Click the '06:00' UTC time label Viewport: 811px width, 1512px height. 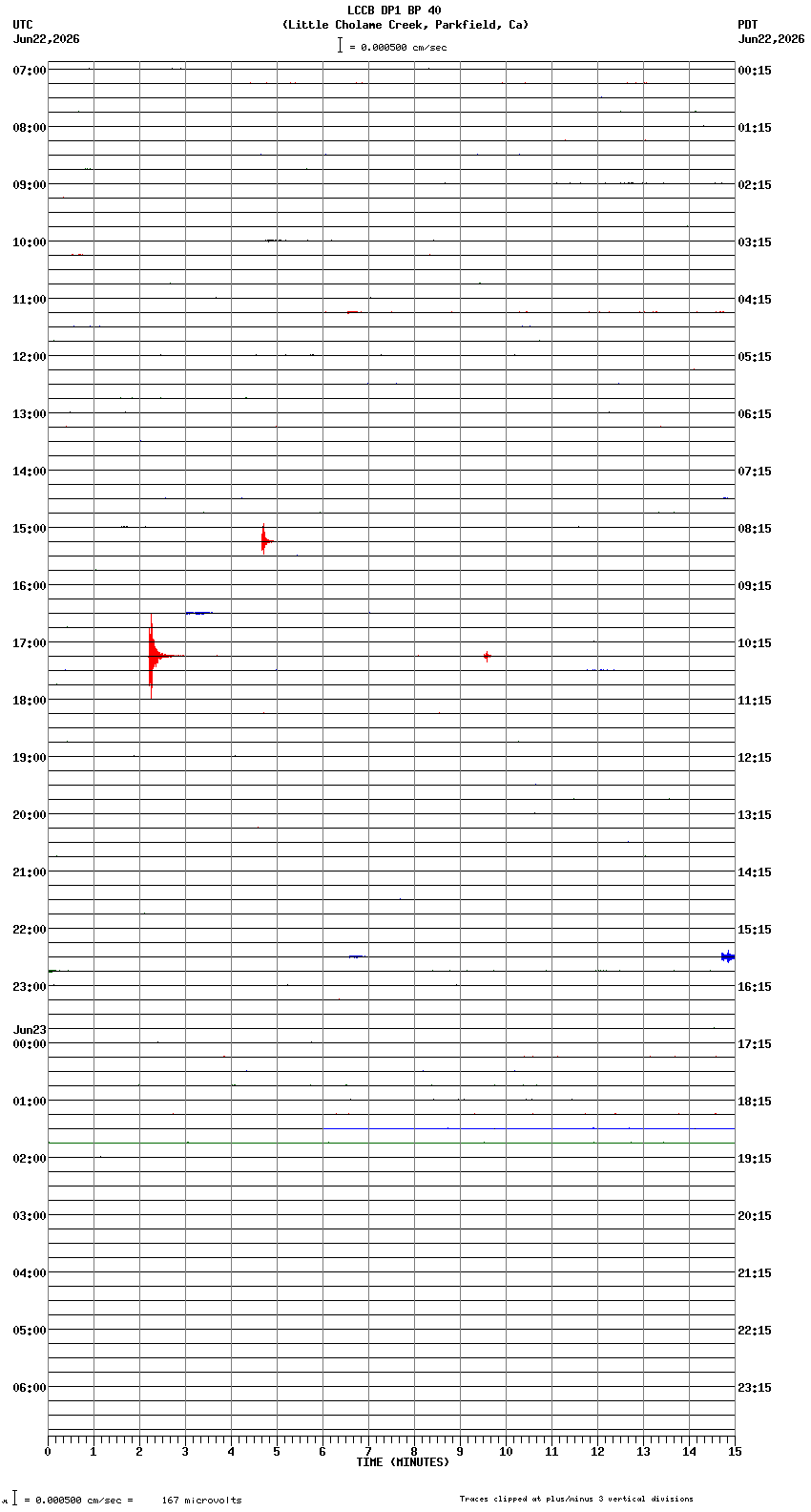point(30,1388)
